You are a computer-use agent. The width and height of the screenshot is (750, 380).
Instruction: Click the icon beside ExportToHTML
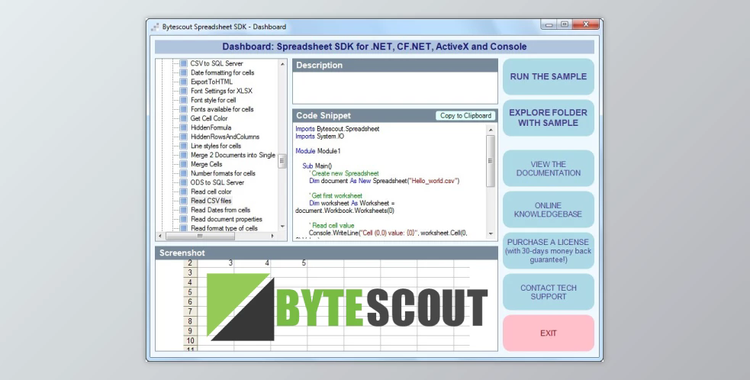[x=184, y=82]
